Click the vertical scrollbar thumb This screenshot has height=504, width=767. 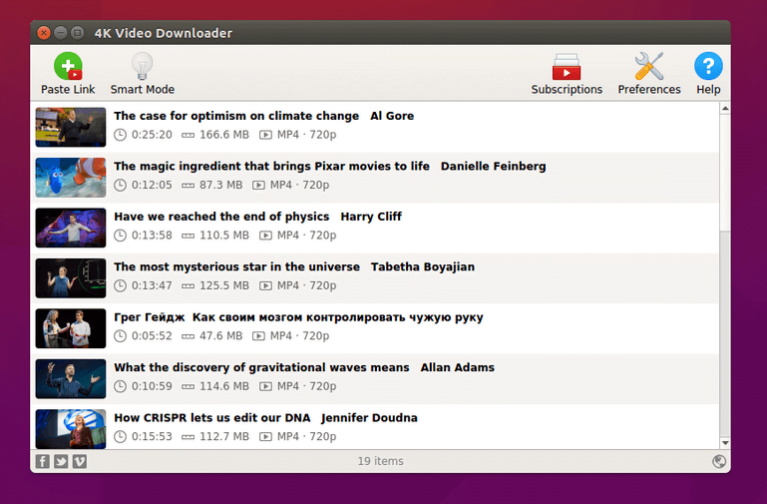[725, 173]
